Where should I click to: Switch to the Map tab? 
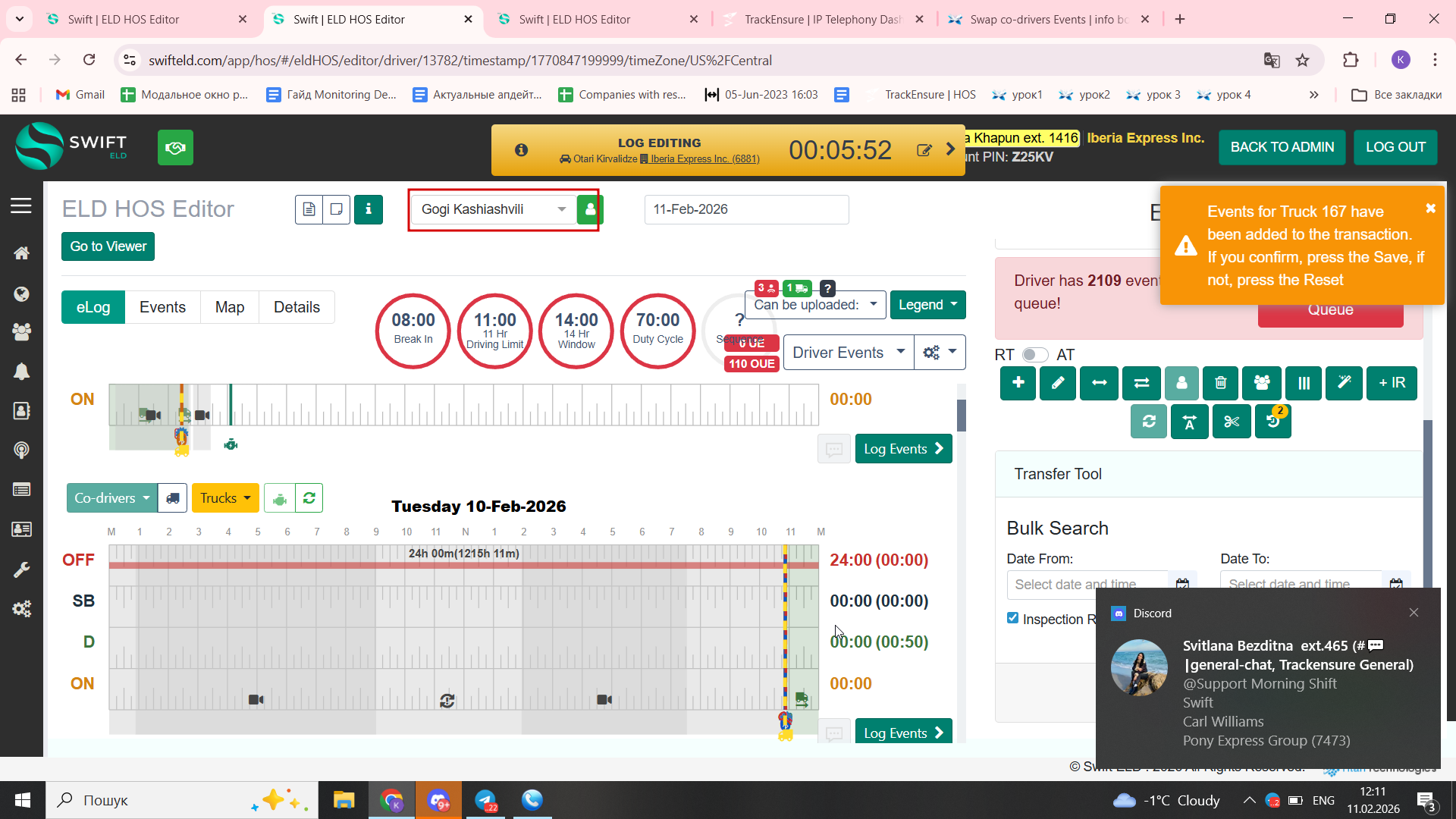pyautogui.click(x=229, y=307)
